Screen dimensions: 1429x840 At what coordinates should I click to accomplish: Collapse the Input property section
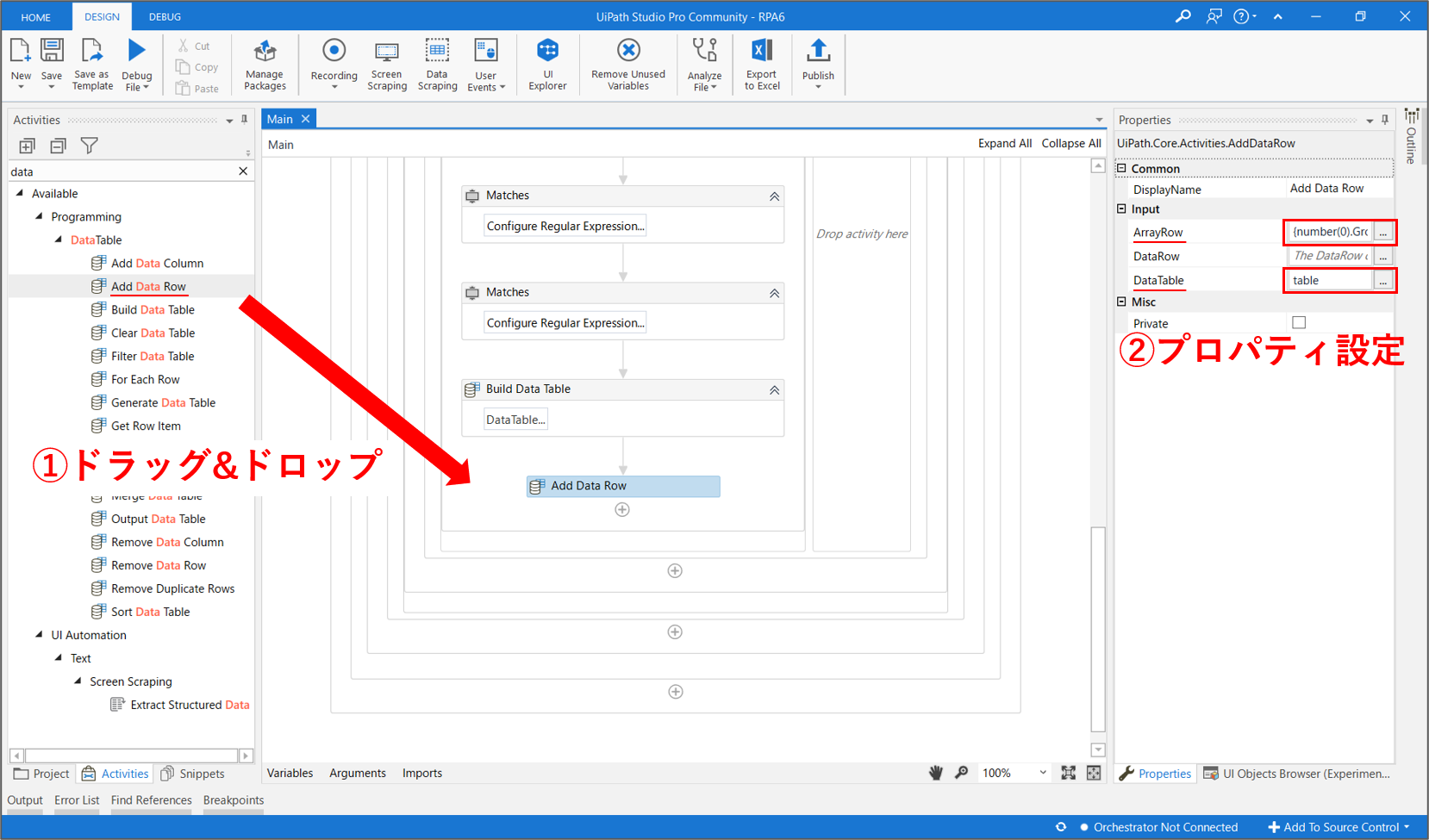(1121, 209)
